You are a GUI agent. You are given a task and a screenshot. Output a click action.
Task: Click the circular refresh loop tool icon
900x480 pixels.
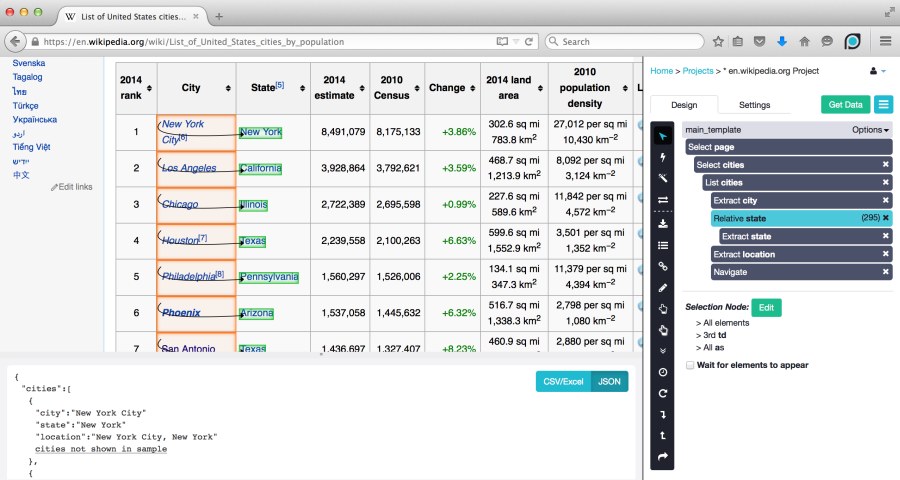(x=663, y=393)
